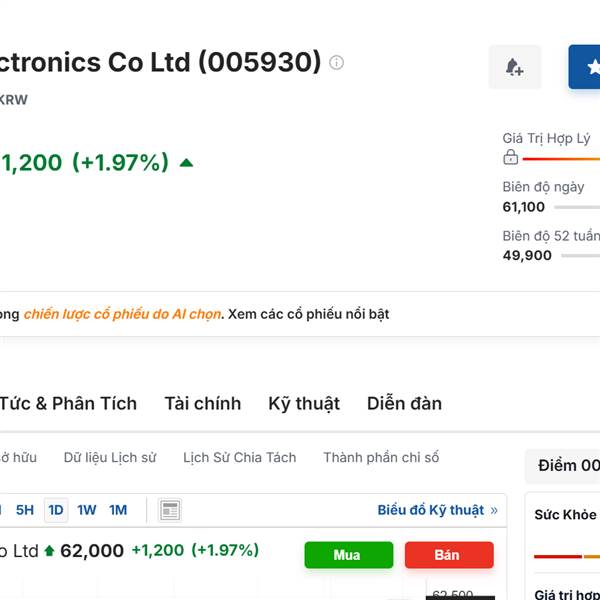Viewport: 600px width, 600px height.
Task: Open the chart news overlay icon
Action: point(170,510)
